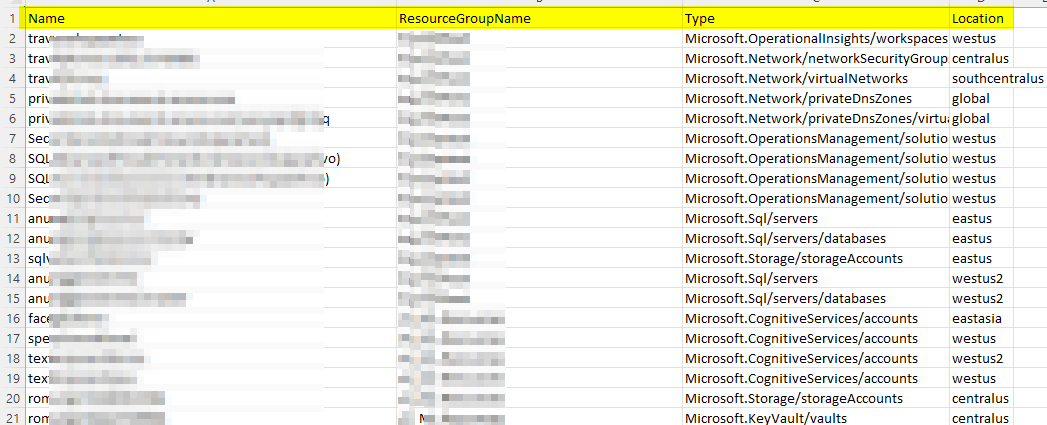Select the westus2 location cell in row 14
1047x425 pixels.
pyautogui.click(x=982, y=278)
